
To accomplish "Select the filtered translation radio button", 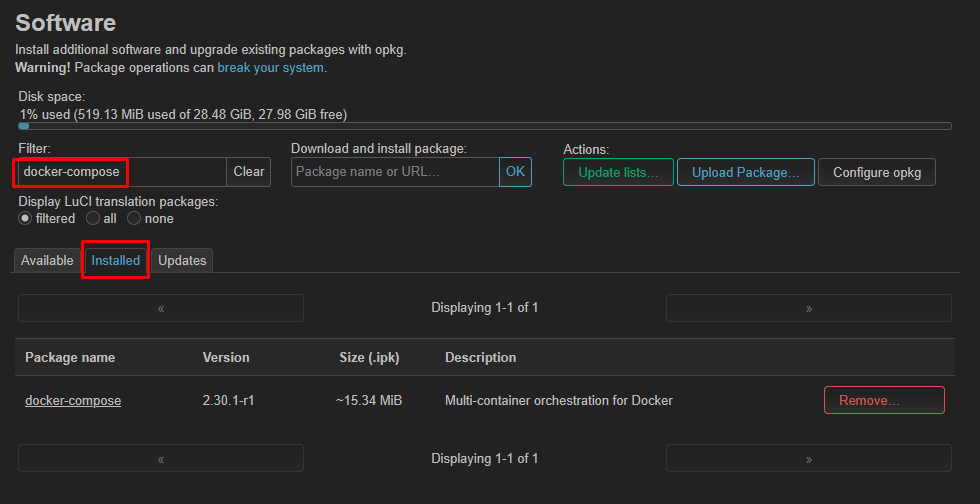I will [25, 218].
